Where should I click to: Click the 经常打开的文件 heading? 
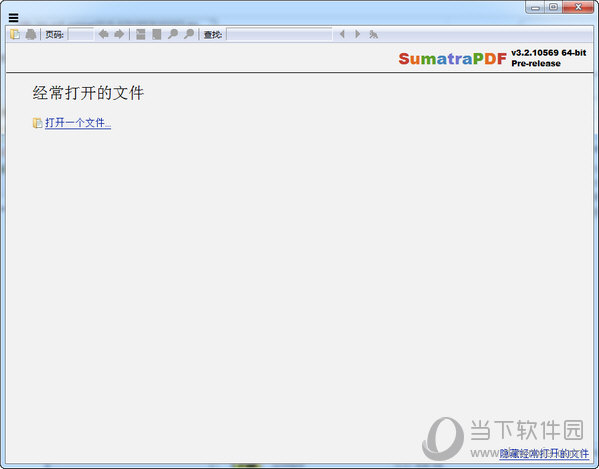[88, 93]
